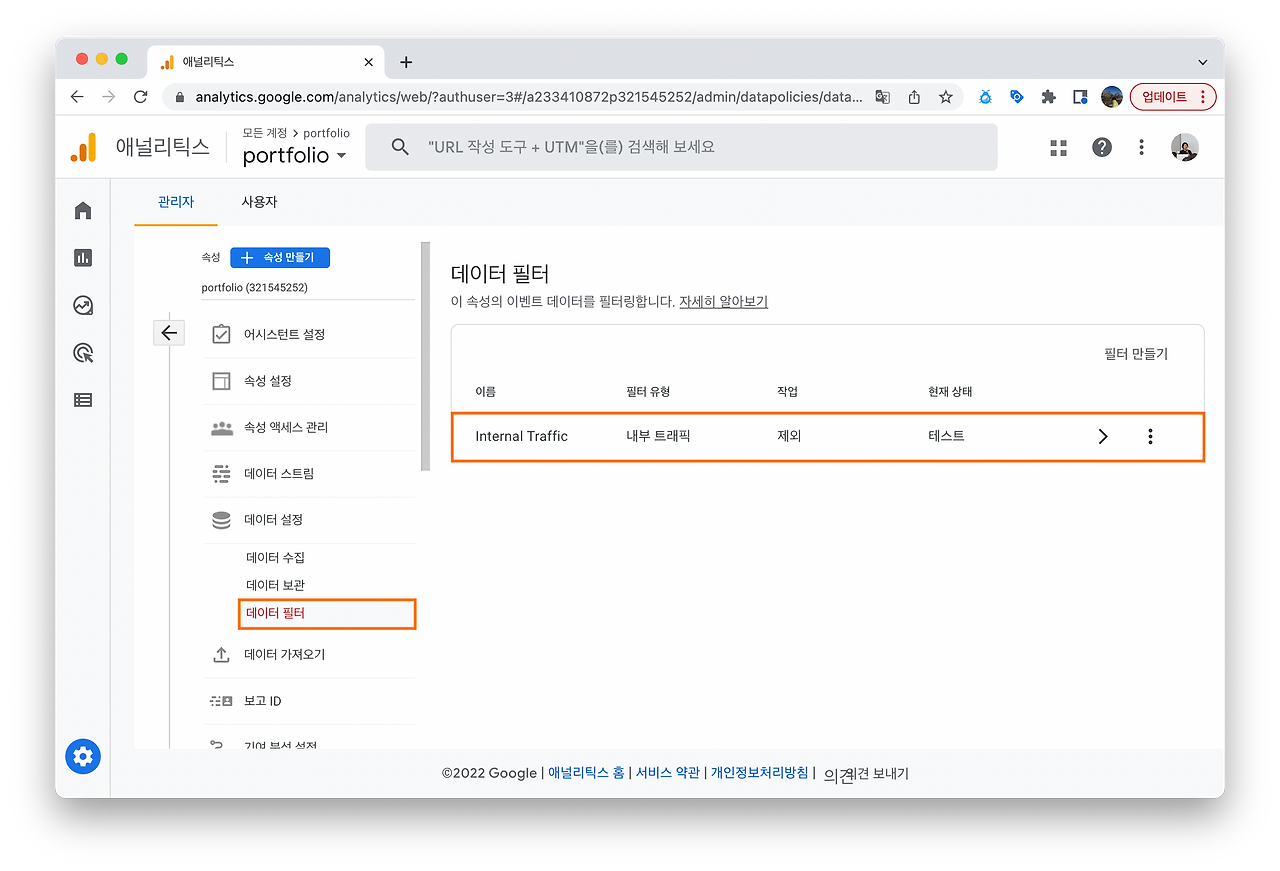Open Reports bar chart icon in sidebar
Viewport: 1280px width, 871px height.
[83, 258]
